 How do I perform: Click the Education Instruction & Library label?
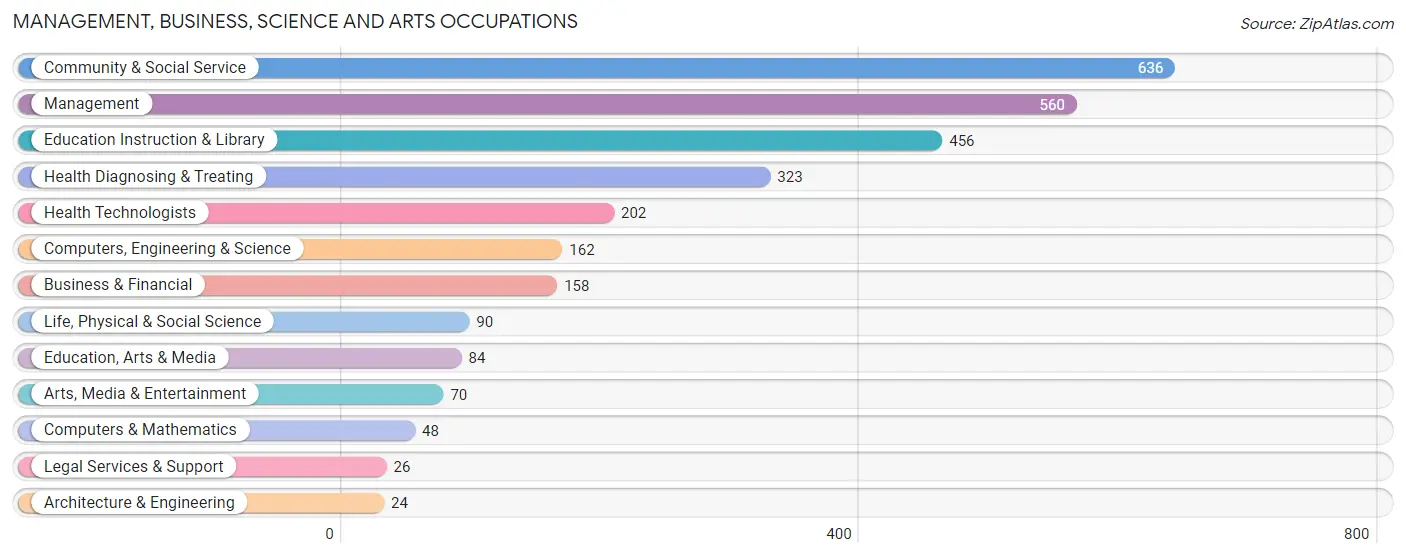[154, 140]
